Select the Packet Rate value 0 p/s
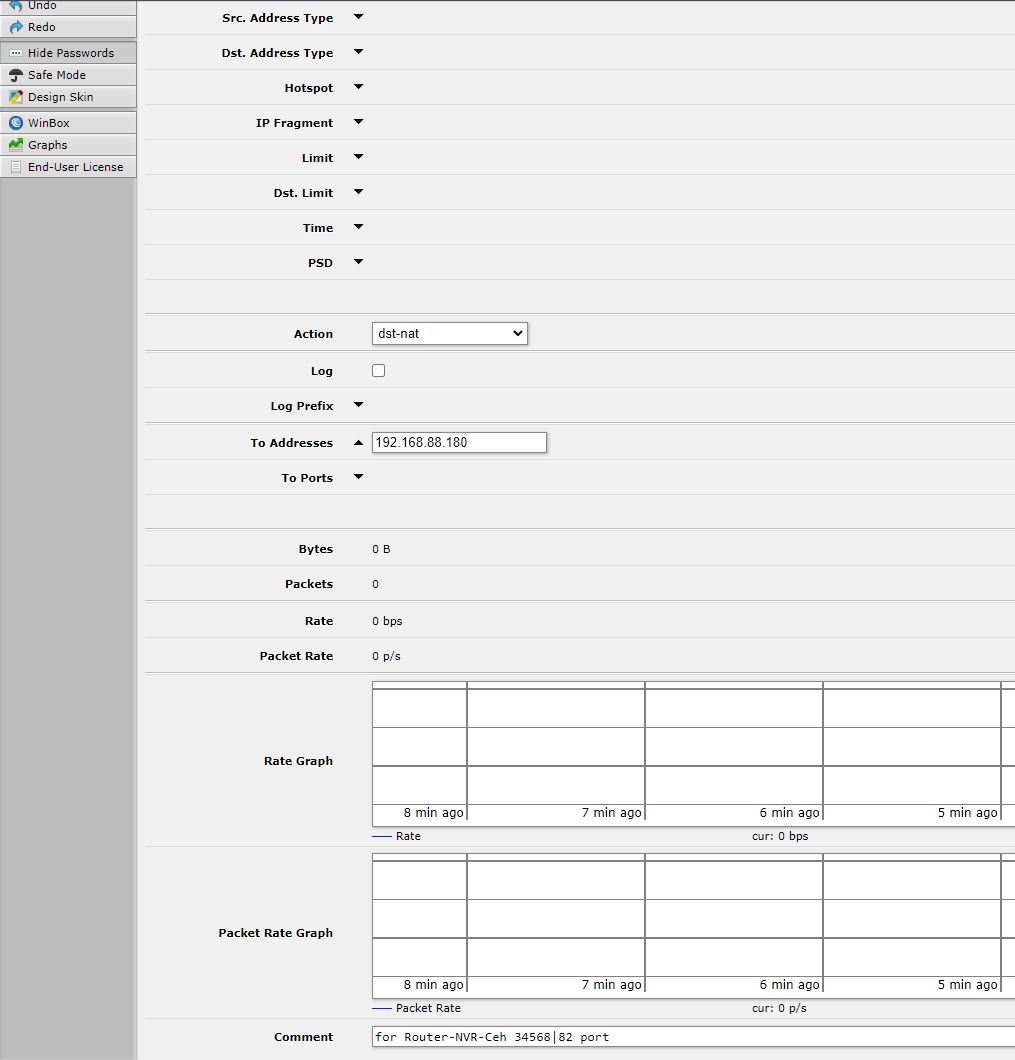The image size is (1015, 1060). point(386,656)
